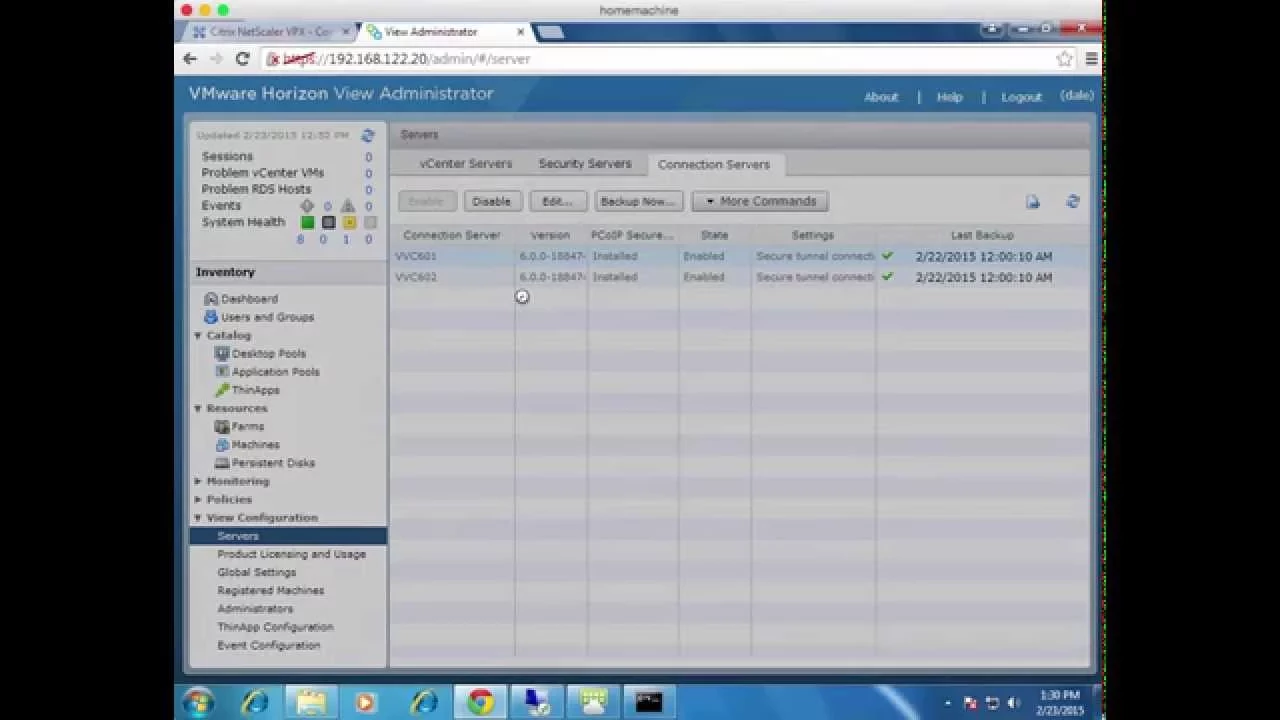
Task: Click the Users and Groups icon
Action: coord(211,317)
